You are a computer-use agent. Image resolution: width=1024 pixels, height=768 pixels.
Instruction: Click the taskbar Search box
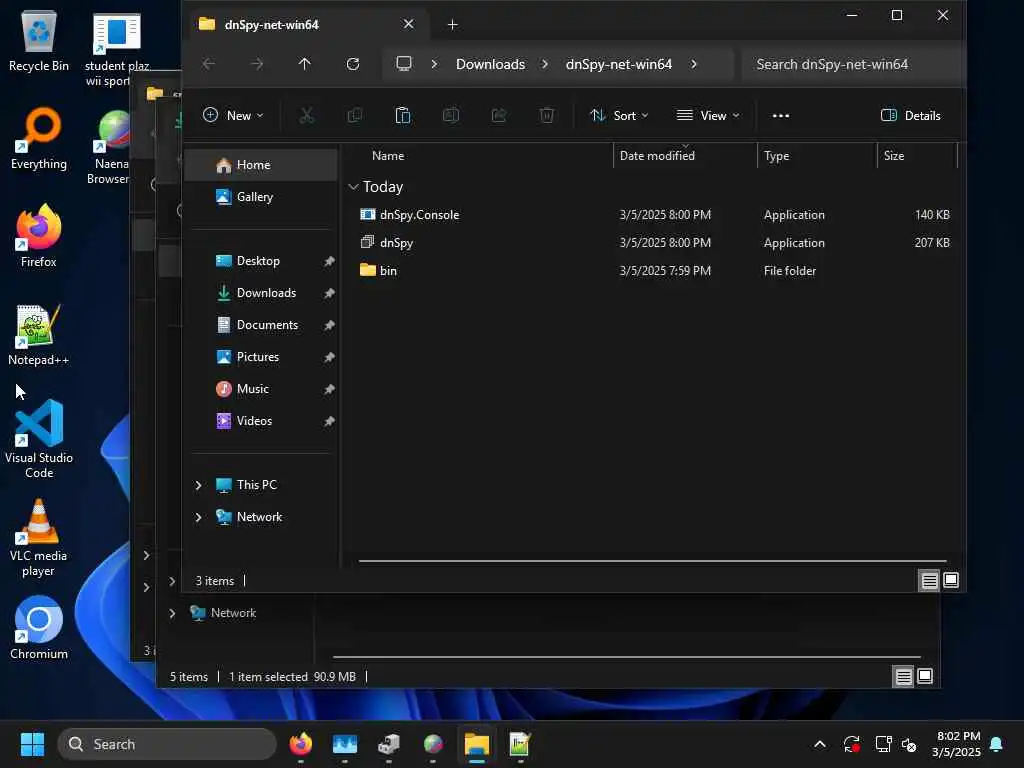(167, 744)
